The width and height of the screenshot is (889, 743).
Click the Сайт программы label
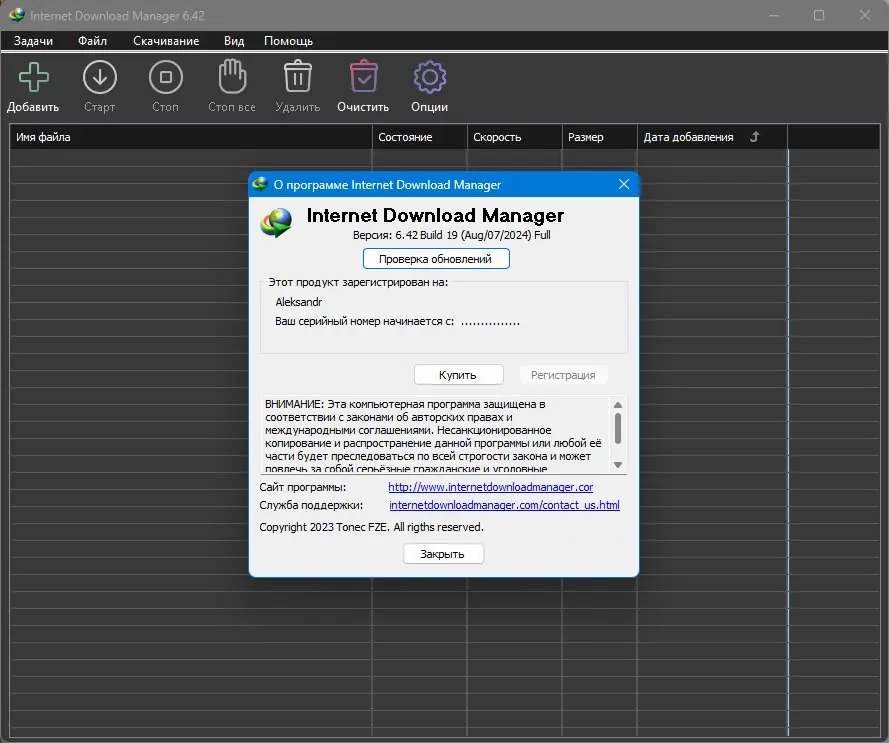pos(303,487)
